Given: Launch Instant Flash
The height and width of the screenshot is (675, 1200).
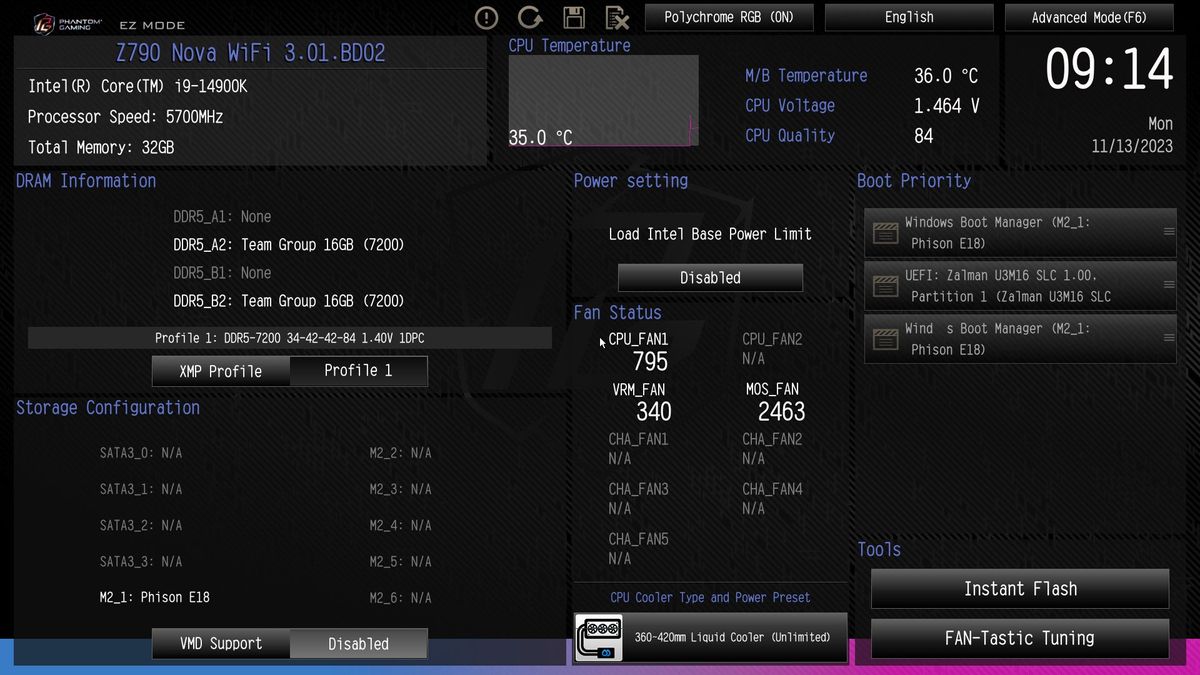Looking at the screenshot, I should 1019,589.
